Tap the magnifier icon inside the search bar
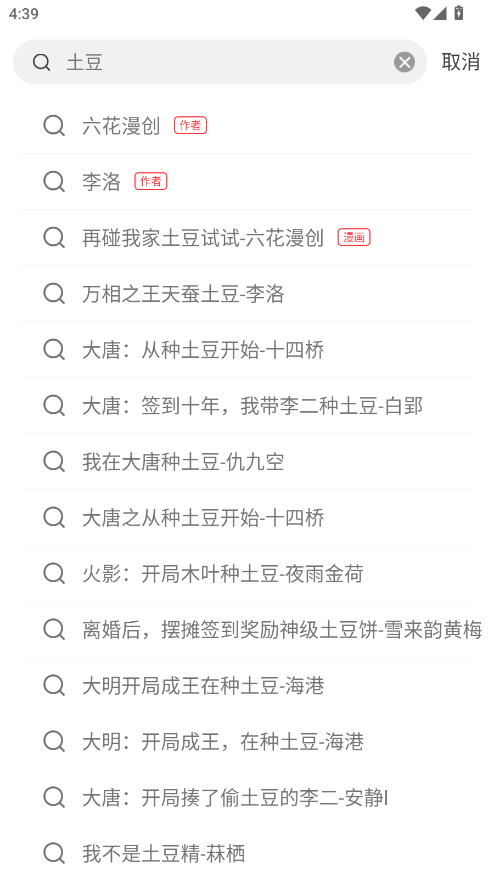 coord(41,62)
